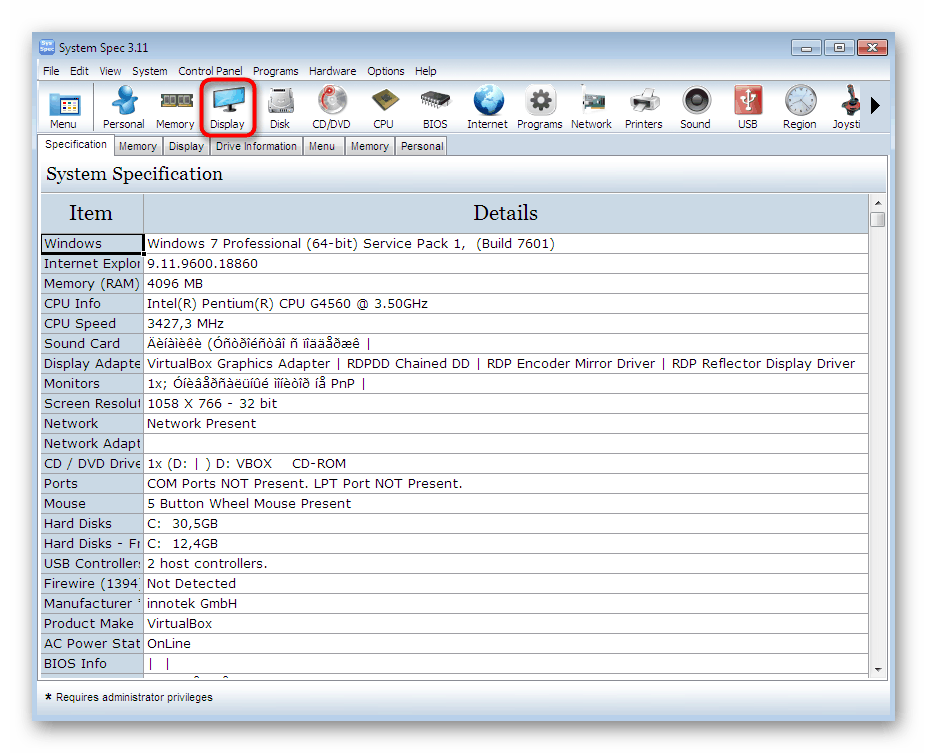The image size is (927, 753).
Task: Open the File menu
Action: click(51, 71)
